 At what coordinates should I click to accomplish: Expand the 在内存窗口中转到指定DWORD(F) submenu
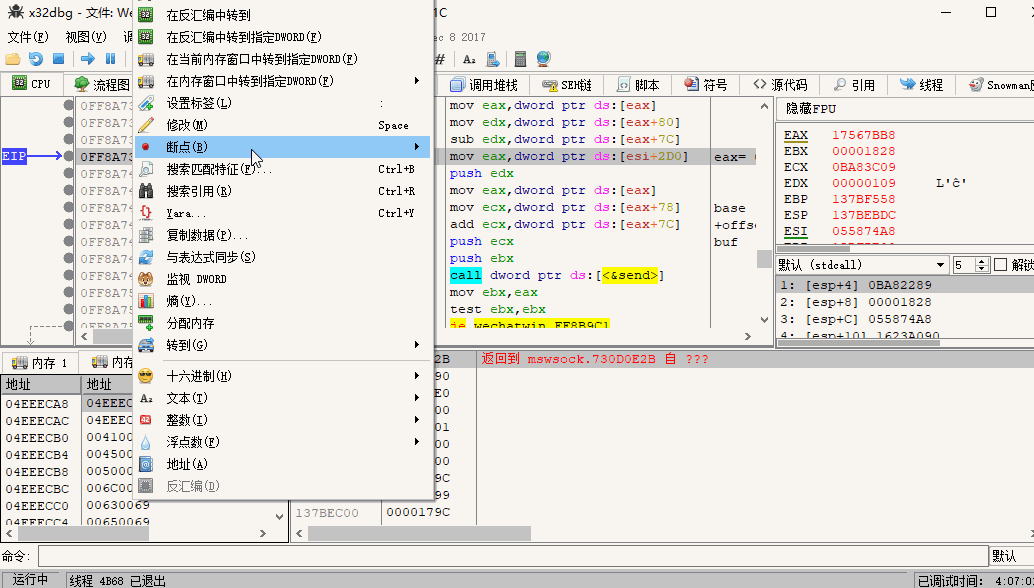tap(282, 81)
